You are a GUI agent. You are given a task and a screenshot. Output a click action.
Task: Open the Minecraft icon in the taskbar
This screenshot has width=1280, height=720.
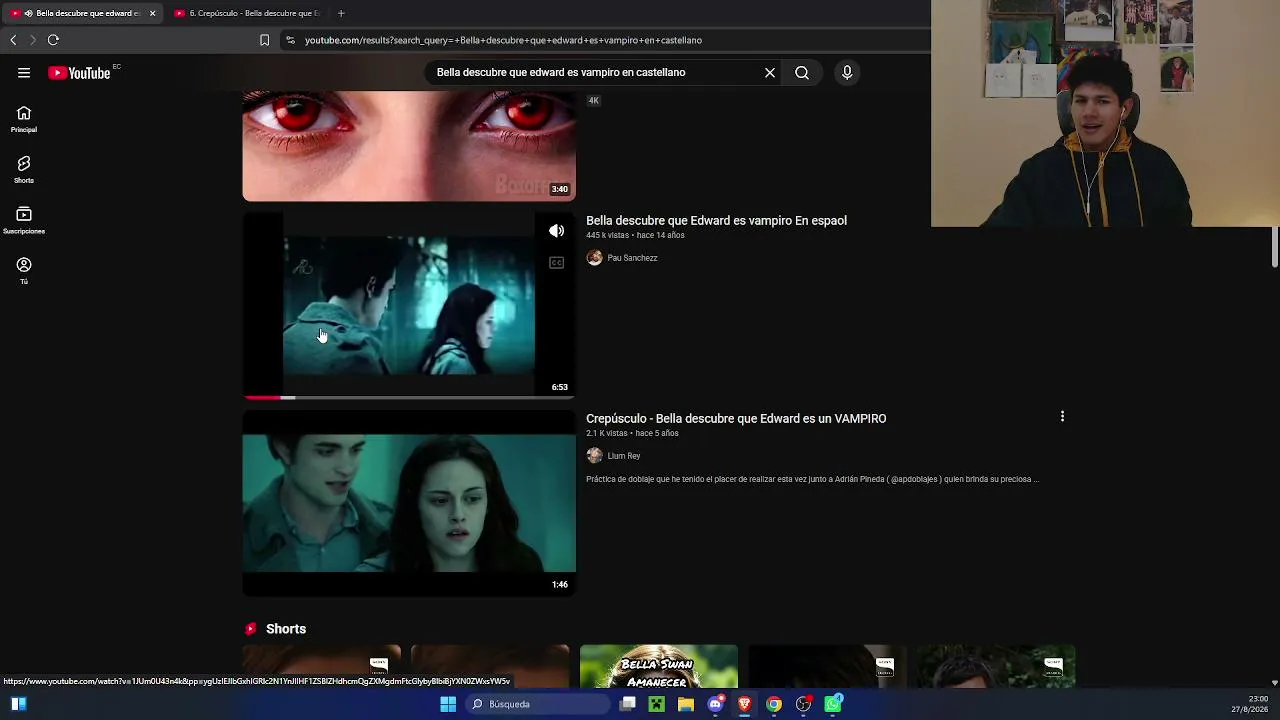point(657,704)
